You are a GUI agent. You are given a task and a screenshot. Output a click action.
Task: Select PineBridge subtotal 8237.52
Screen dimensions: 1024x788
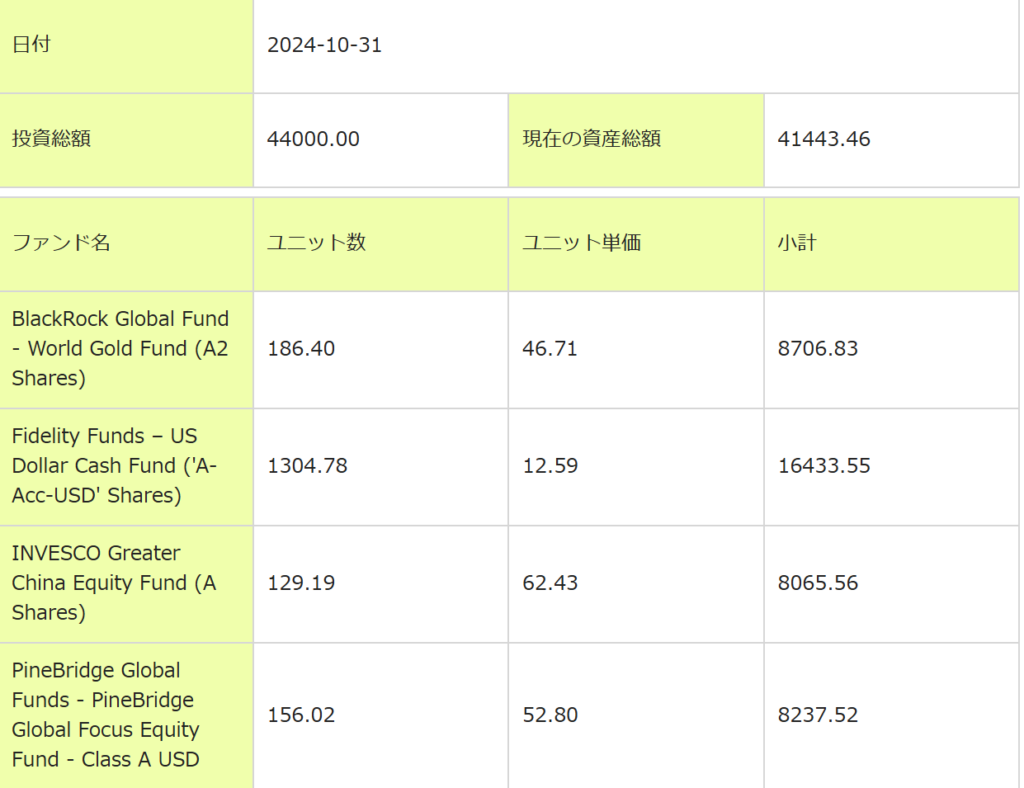(x=818, y=715)
